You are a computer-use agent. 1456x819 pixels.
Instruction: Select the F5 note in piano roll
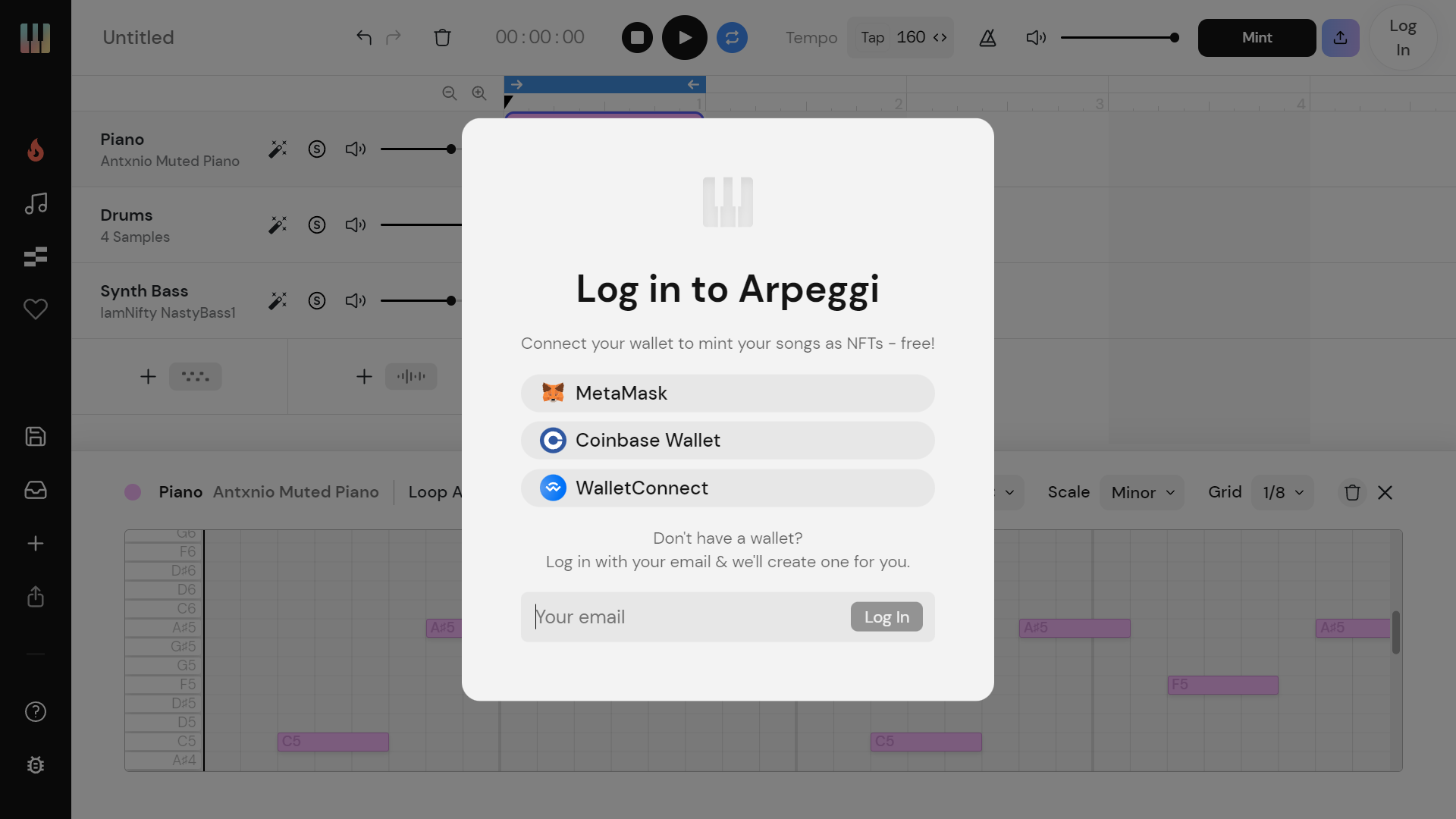click(1222, 685)
